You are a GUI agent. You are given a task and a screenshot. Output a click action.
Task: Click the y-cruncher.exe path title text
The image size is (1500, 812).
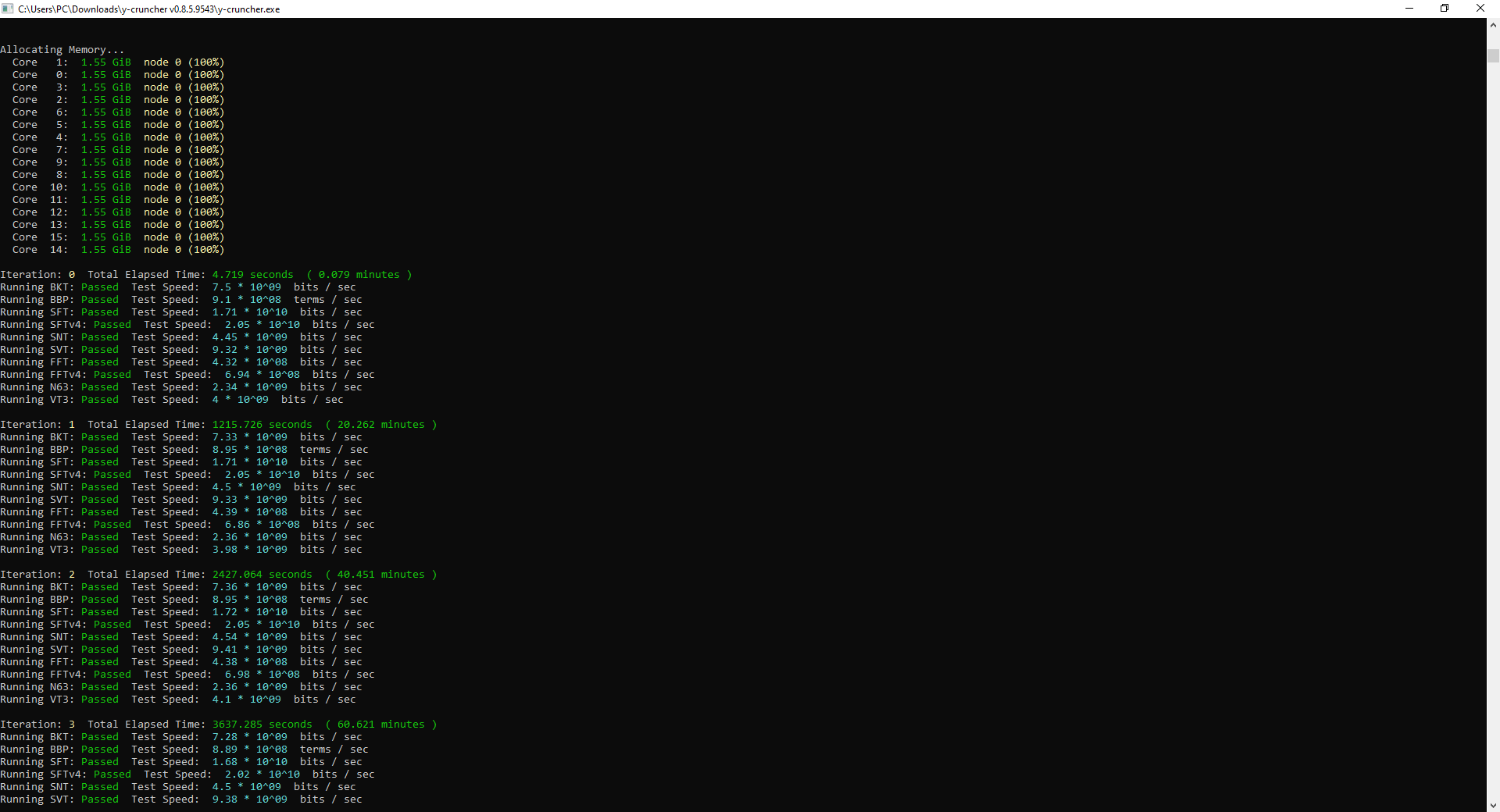[x=149, y=9]
